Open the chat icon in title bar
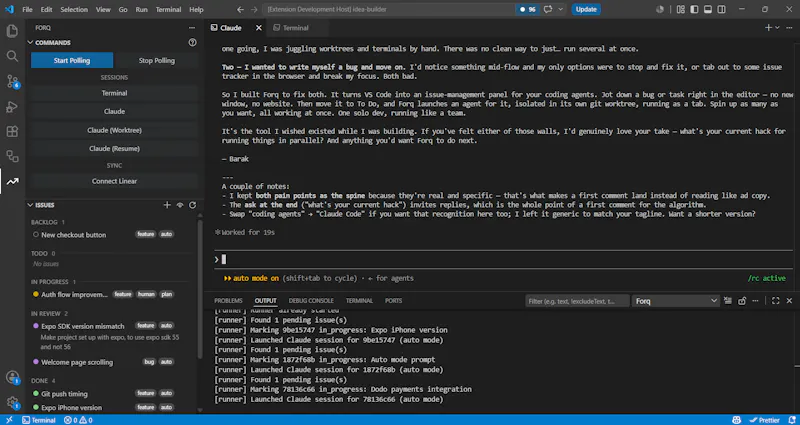Image resolution: width=800 pixels, height=425 pixels. click(548, 9)
